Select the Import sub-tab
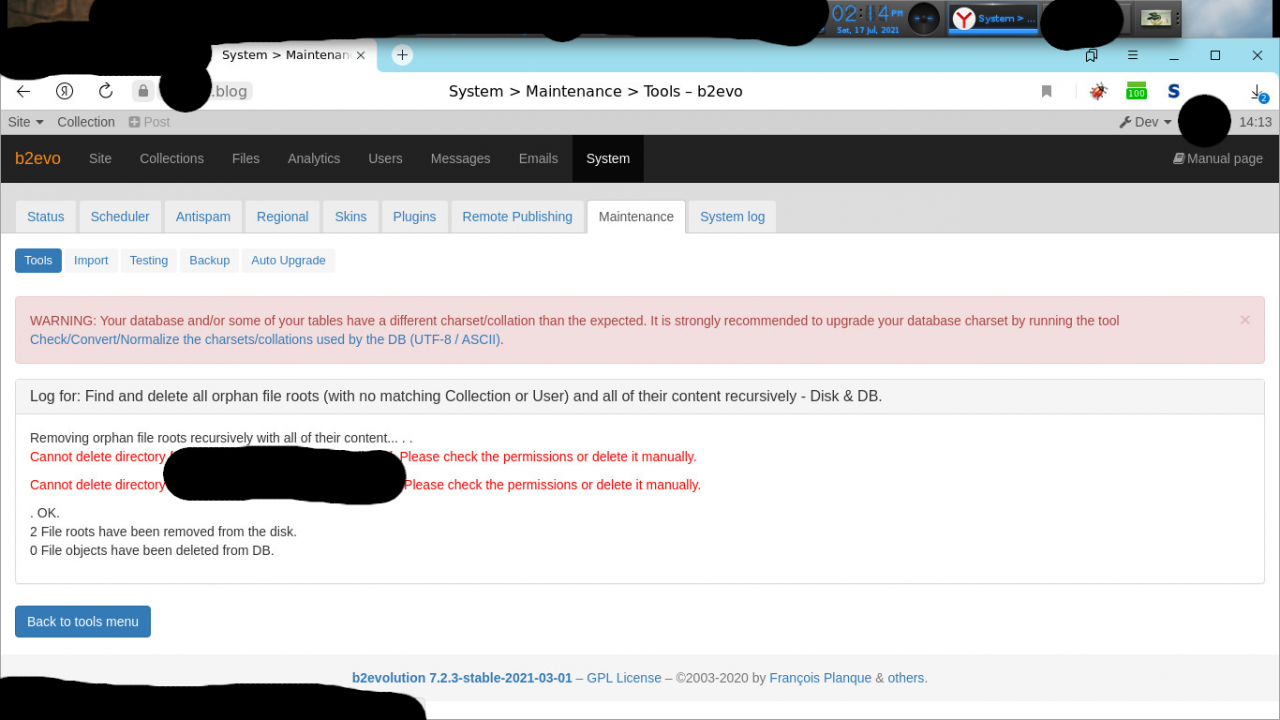Screen dimensions: 1280x720 [91, 260]
